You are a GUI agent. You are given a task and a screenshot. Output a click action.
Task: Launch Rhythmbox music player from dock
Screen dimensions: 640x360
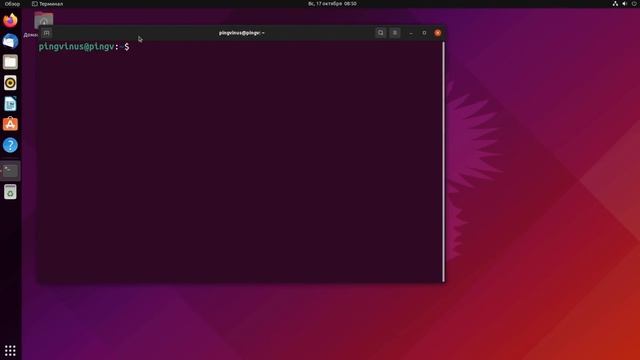(x=10, y=83)
